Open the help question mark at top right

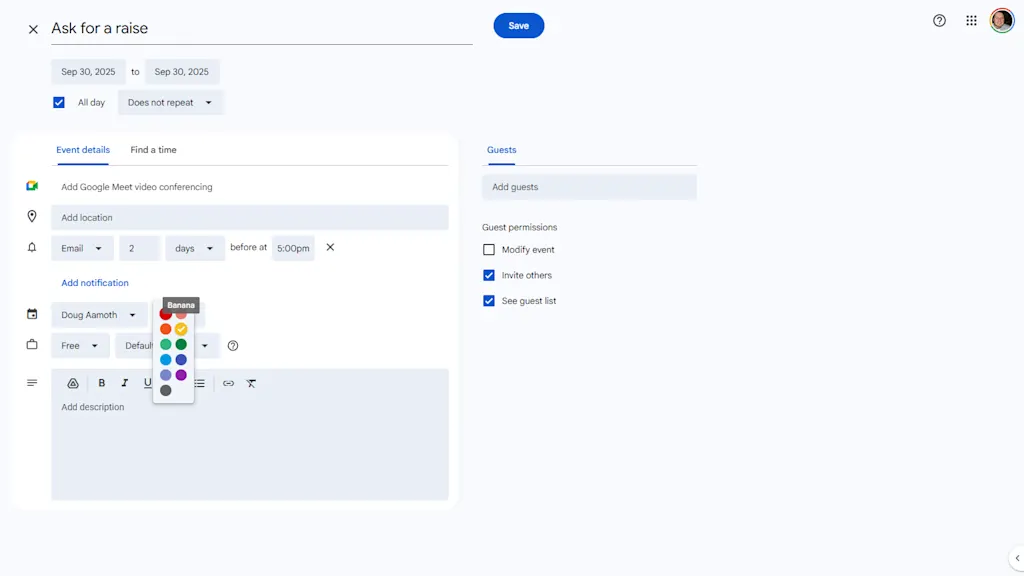pos(939,21)
